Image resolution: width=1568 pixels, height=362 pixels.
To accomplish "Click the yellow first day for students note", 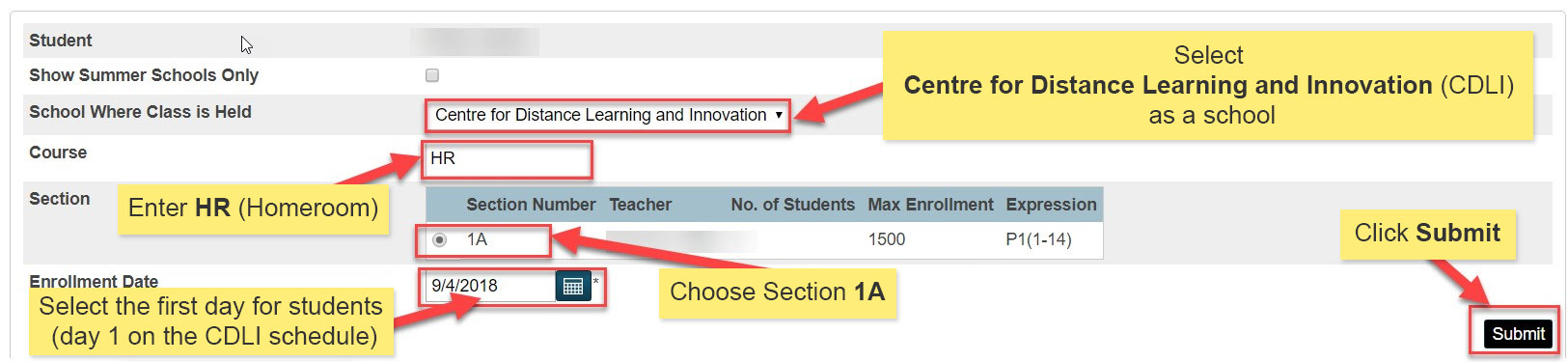I will coord(211,321).
